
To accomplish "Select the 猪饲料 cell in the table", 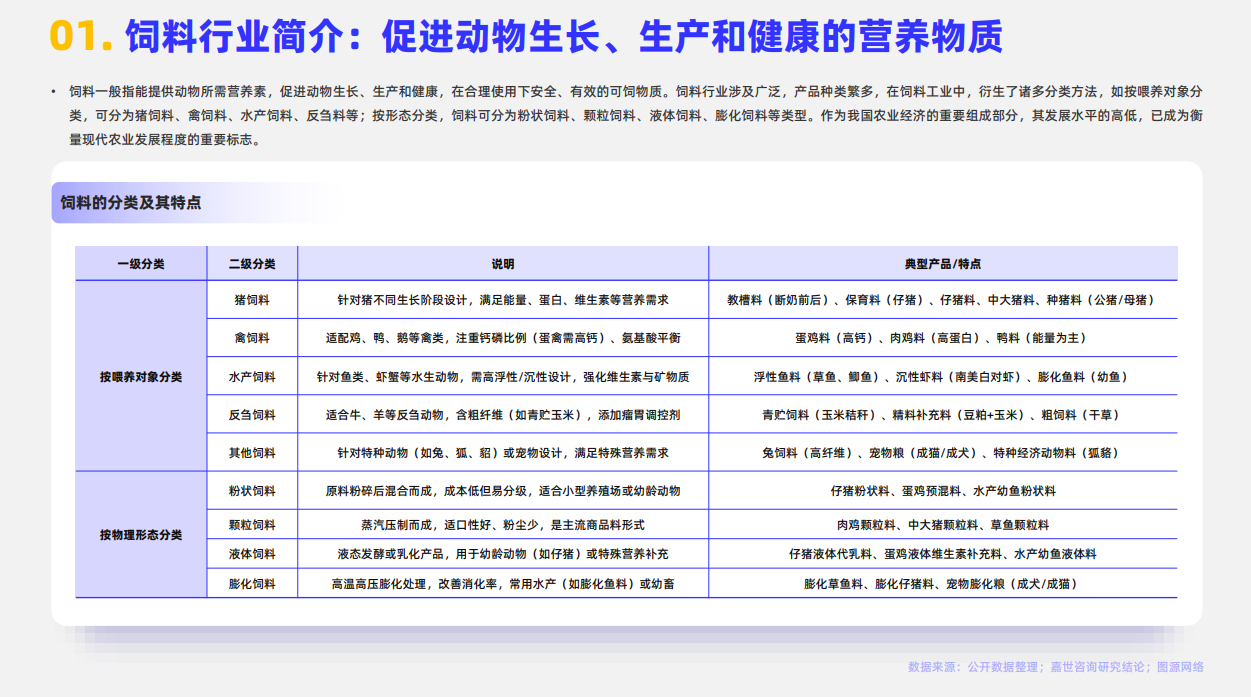I will pyautogui.click(x=252, y=300).
